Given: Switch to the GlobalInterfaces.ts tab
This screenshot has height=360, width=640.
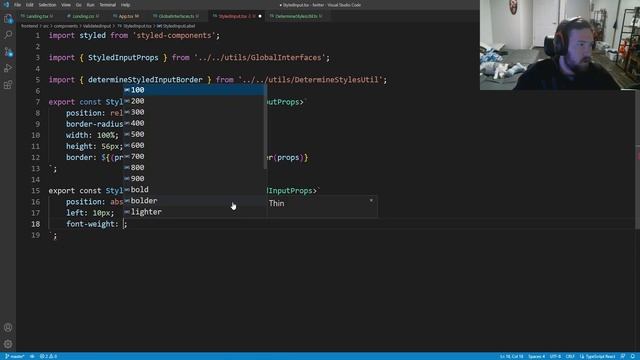Looking at the screenshot, I should (176, 16).
